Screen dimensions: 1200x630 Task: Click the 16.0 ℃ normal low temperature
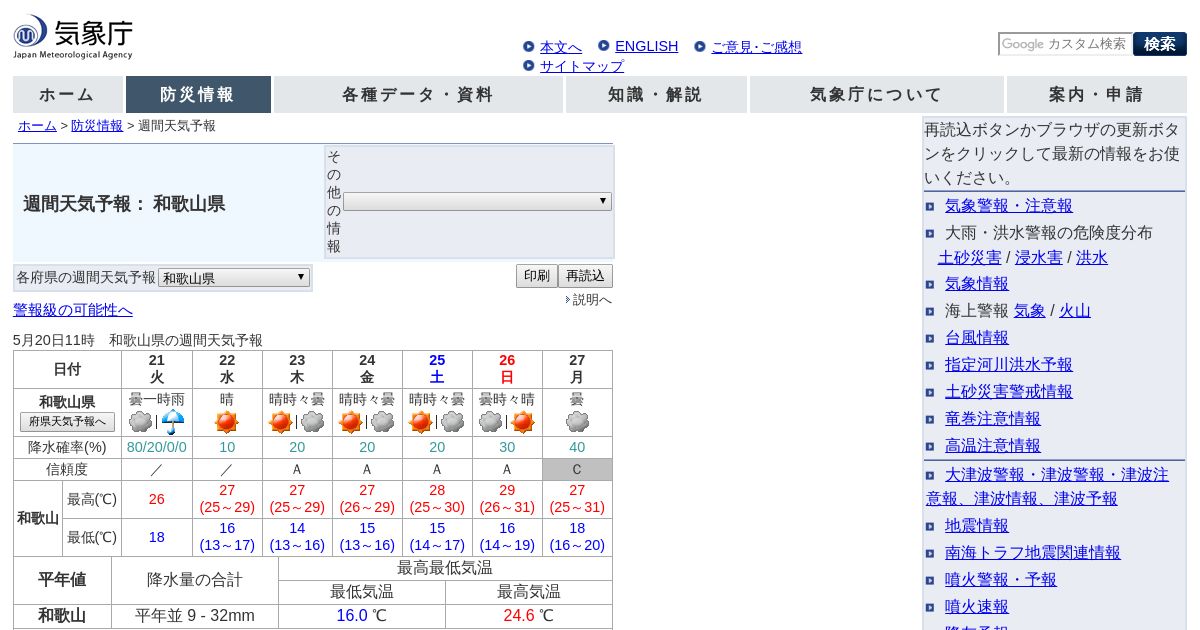(x=362, y=616)
